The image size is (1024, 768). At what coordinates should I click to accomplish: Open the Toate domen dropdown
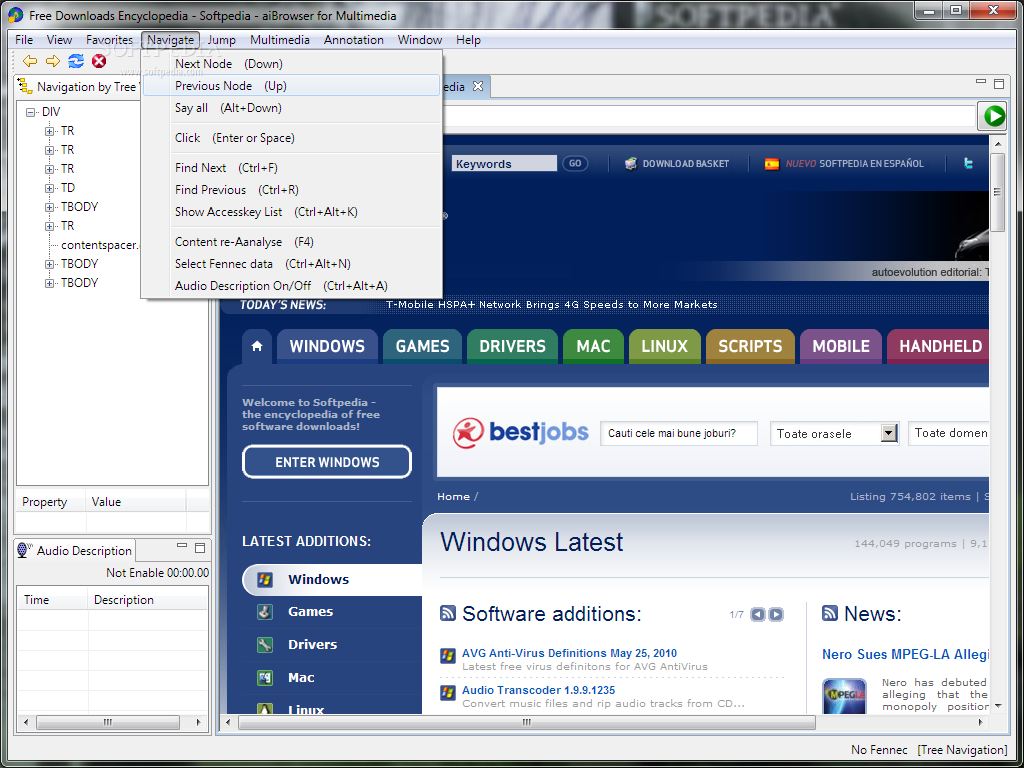coord(948,434)
